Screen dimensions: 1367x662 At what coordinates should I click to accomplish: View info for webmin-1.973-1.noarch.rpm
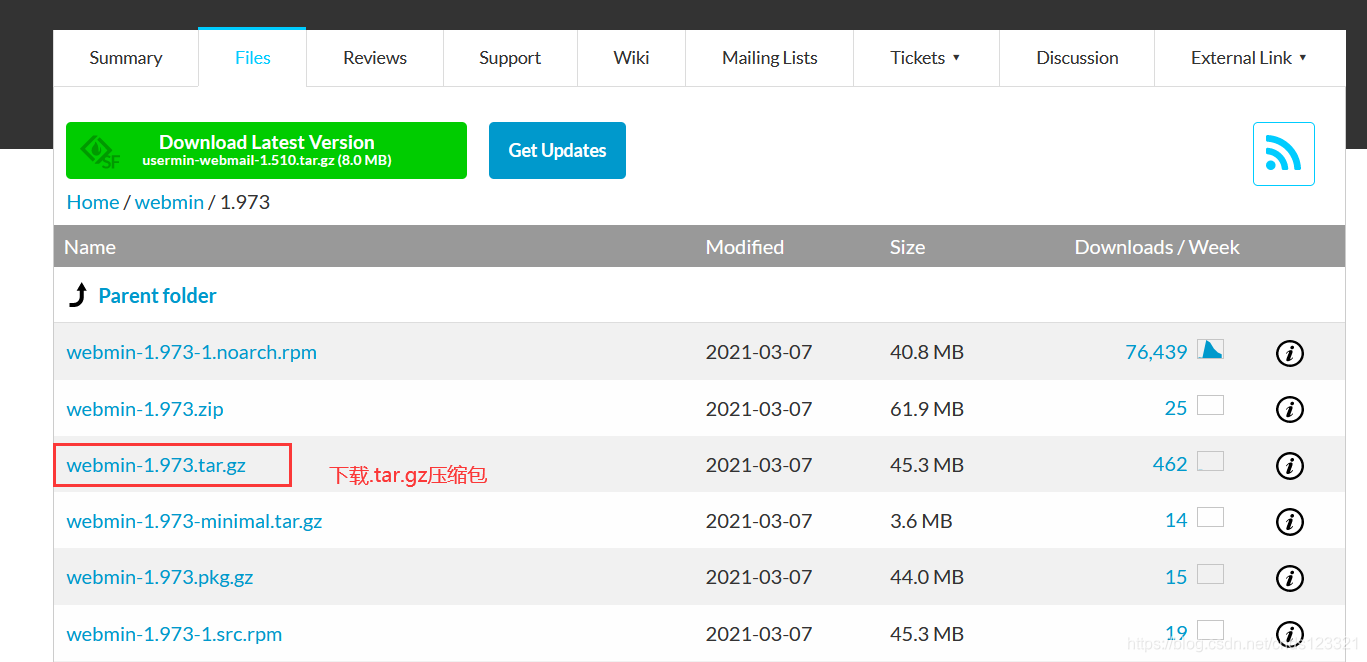(x=1290, y=353)
